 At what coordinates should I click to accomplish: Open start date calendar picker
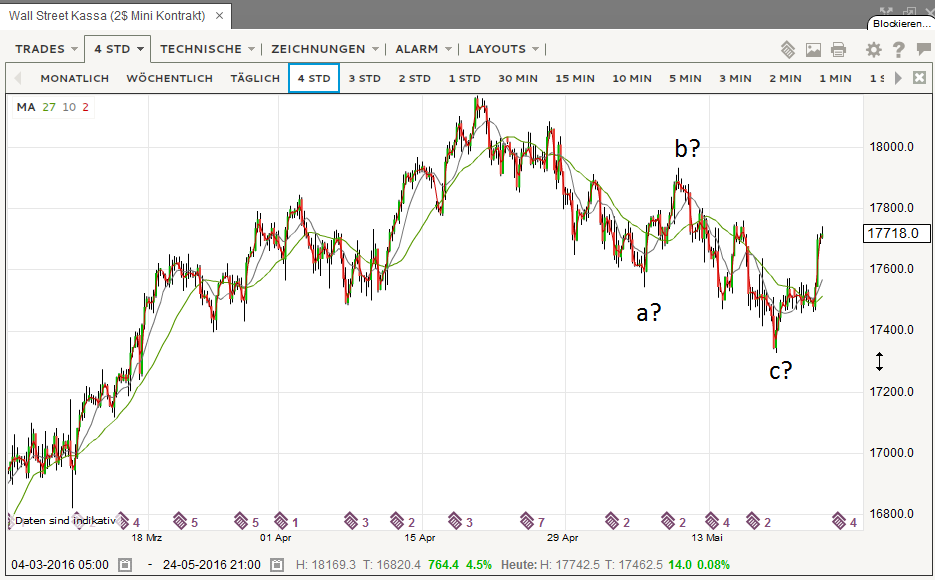[124, 565]
